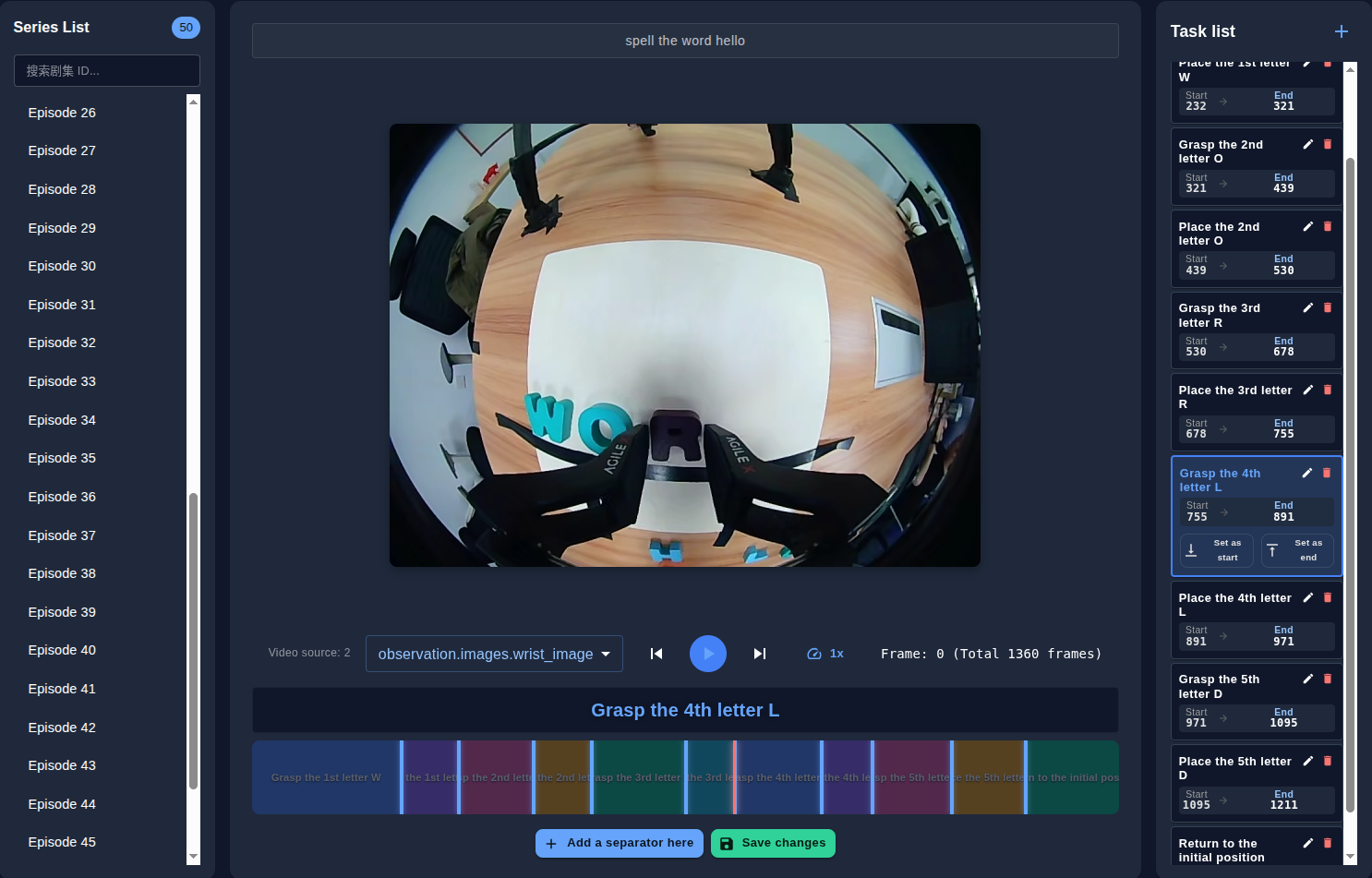Click the Series List vertical scrollbar
The height and width of the screenshot is (878, 1372).
(193, 641)
